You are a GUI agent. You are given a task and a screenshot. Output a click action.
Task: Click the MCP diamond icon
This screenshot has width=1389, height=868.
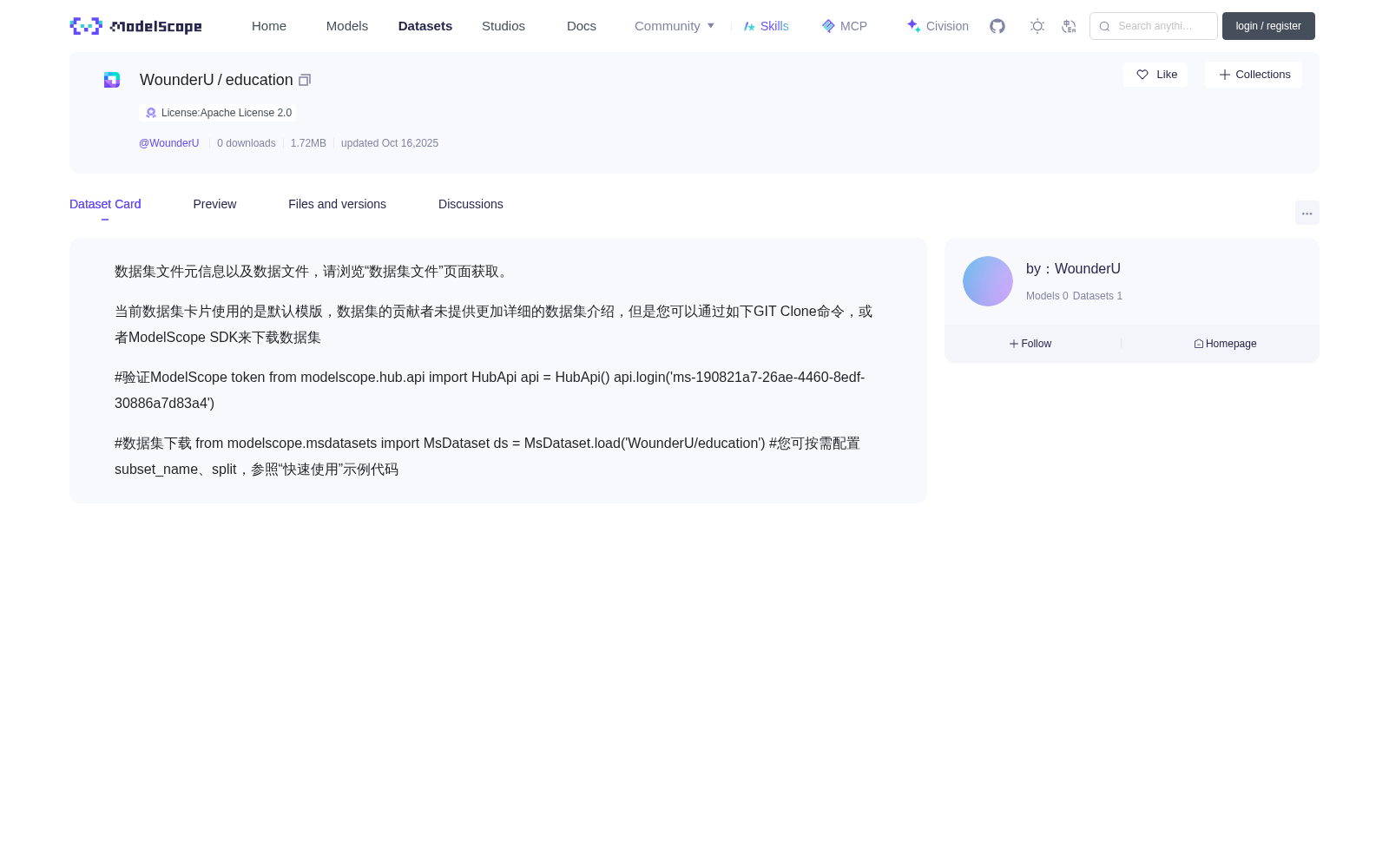(x=828, y=26)
